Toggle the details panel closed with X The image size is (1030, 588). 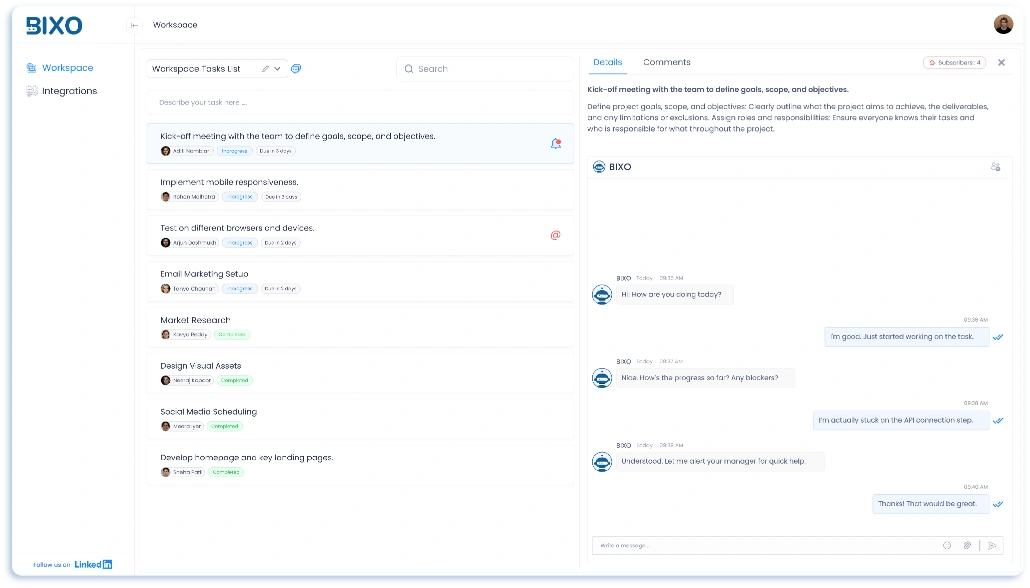click(1001, 62)
